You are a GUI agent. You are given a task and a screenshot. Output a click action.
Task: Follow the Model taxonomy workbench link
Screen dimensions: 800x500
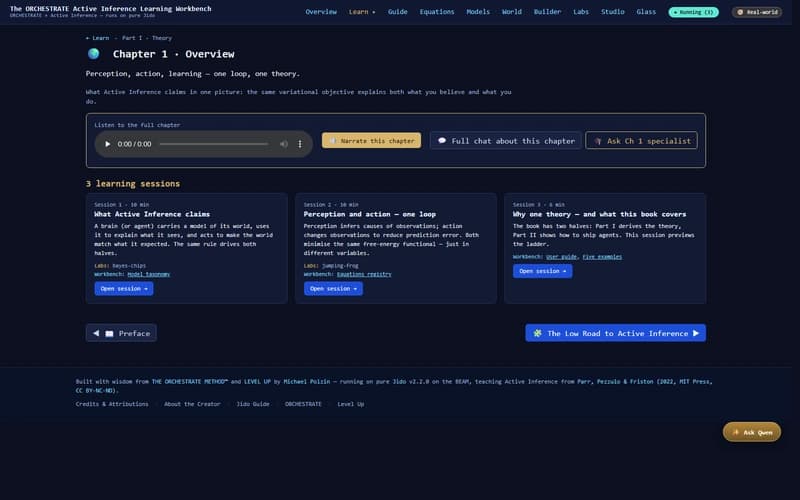click(x=148, y=273)
